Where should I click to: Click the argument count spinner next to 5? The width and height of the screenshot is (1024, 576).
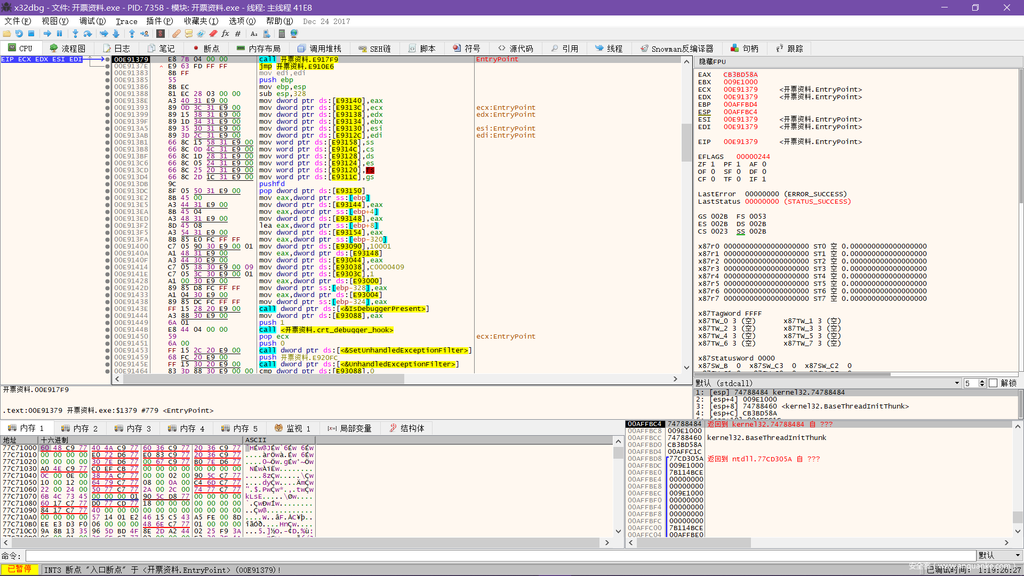pos(982,383)
